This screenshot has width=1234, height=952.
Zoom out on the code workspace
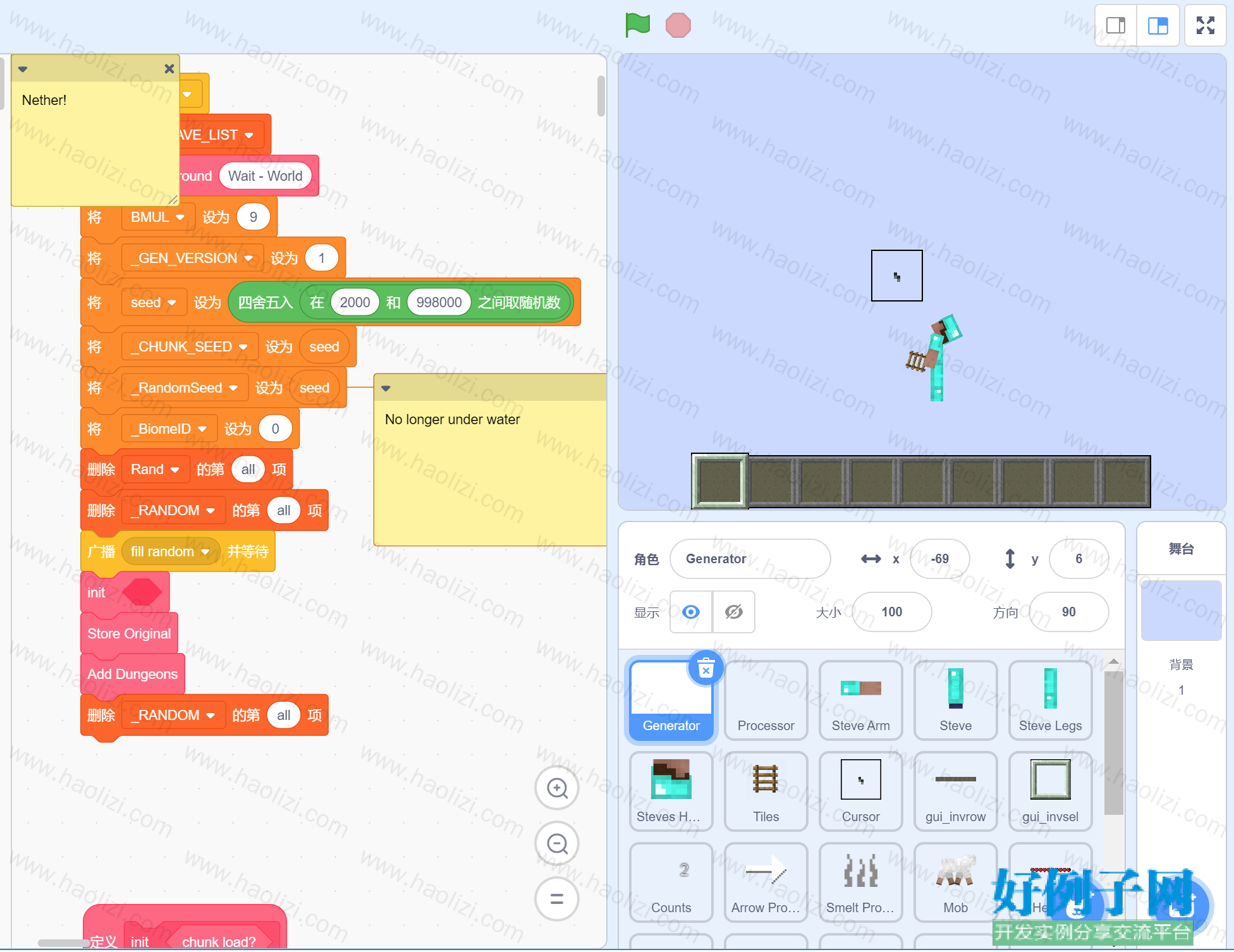point(557,843)
